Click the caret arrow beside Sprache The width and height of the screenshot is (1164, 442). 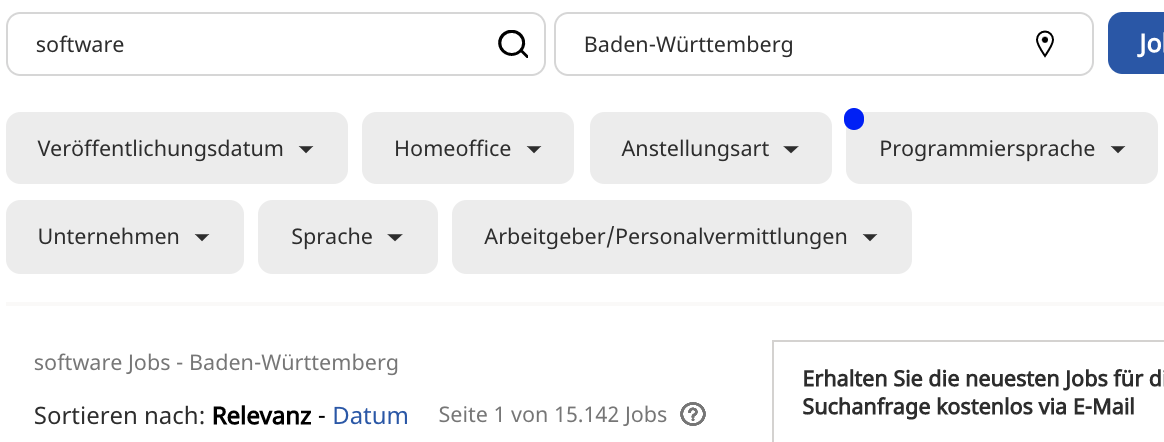click(x=395, y=238)
